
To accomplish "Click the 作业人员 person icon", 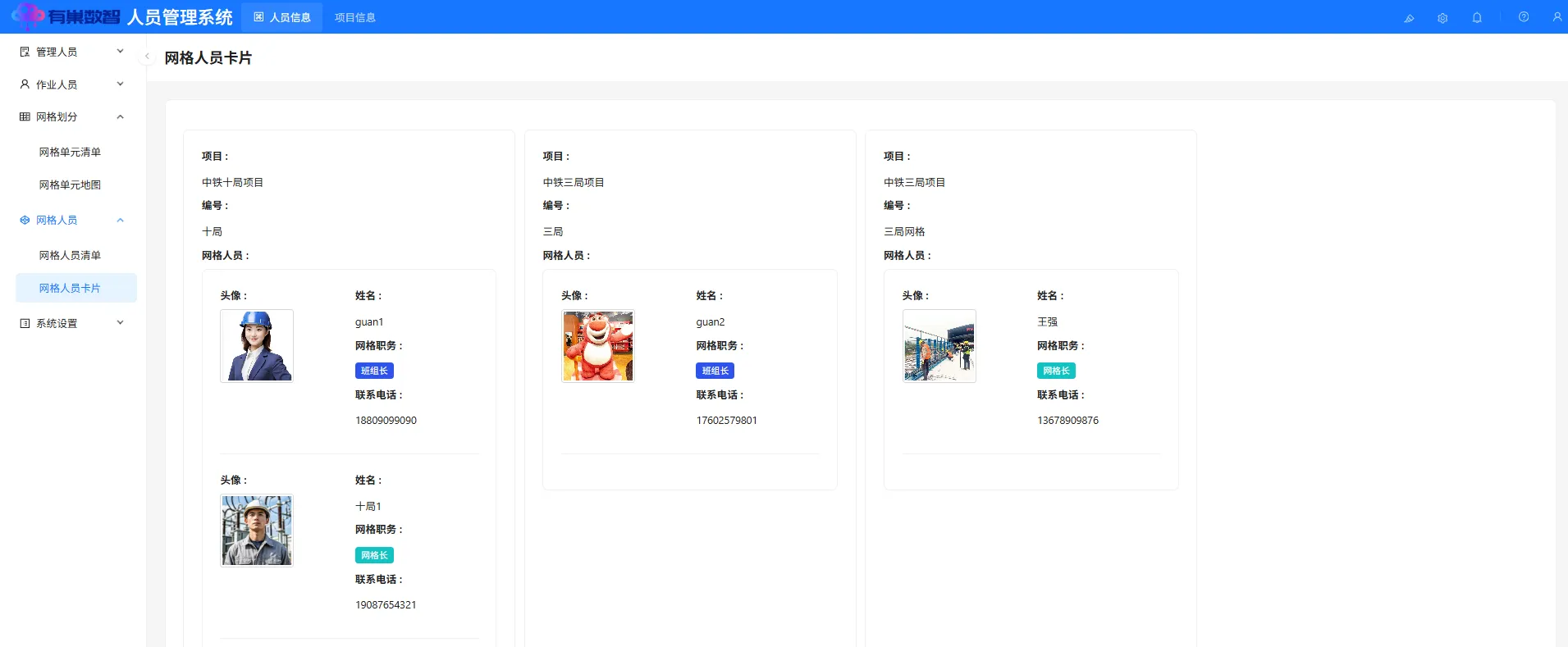I will tap(25, 84).
